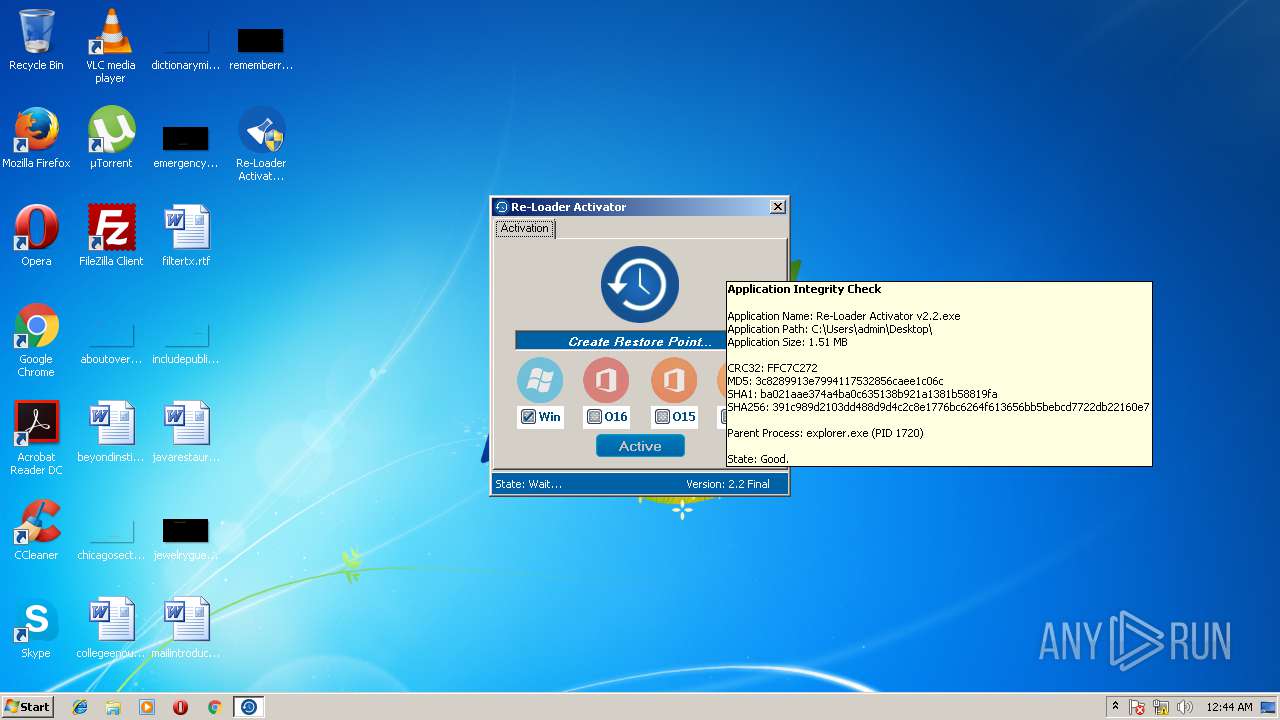This screenshot has height=720, width=1280.
Task: Click the large restore-clock icon in Re-Loader
Action: pyautogui.click(x=640, y=285)
